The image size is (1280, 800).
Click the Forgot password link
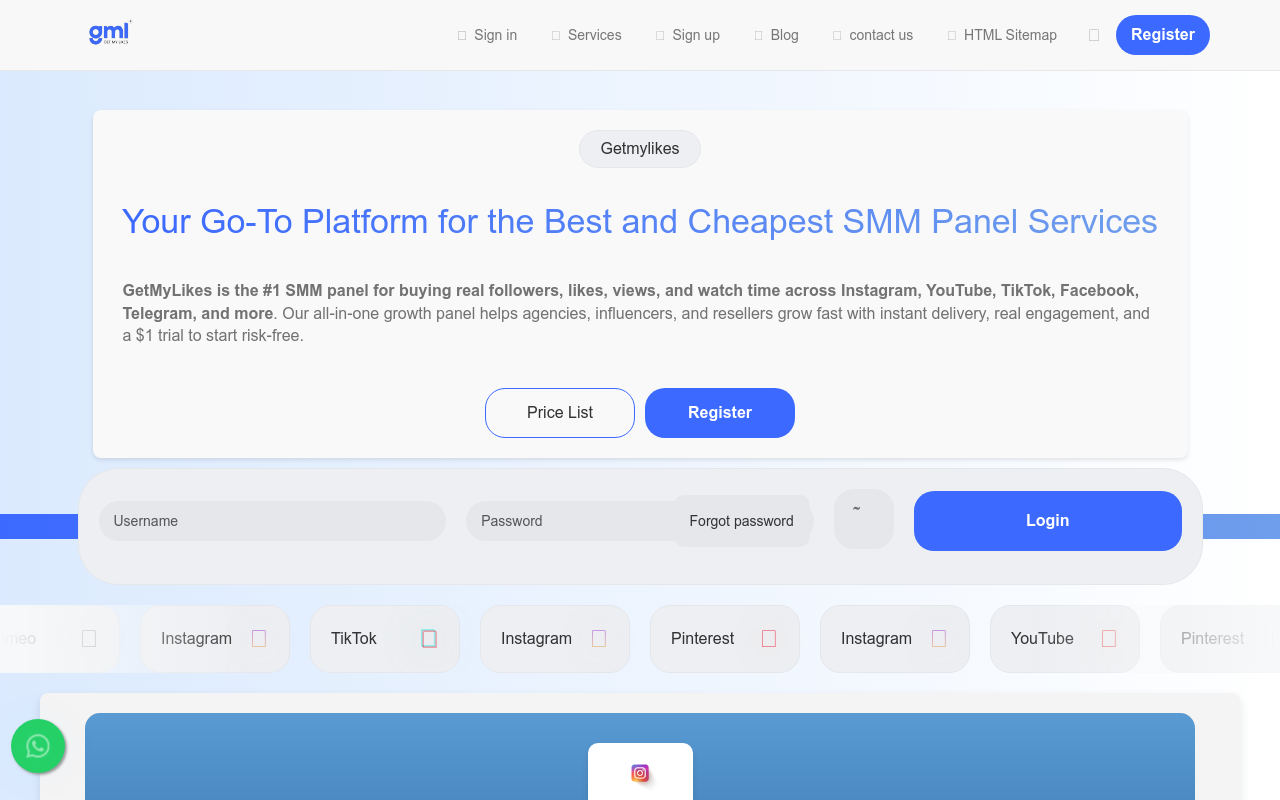[x=741, y=521]
